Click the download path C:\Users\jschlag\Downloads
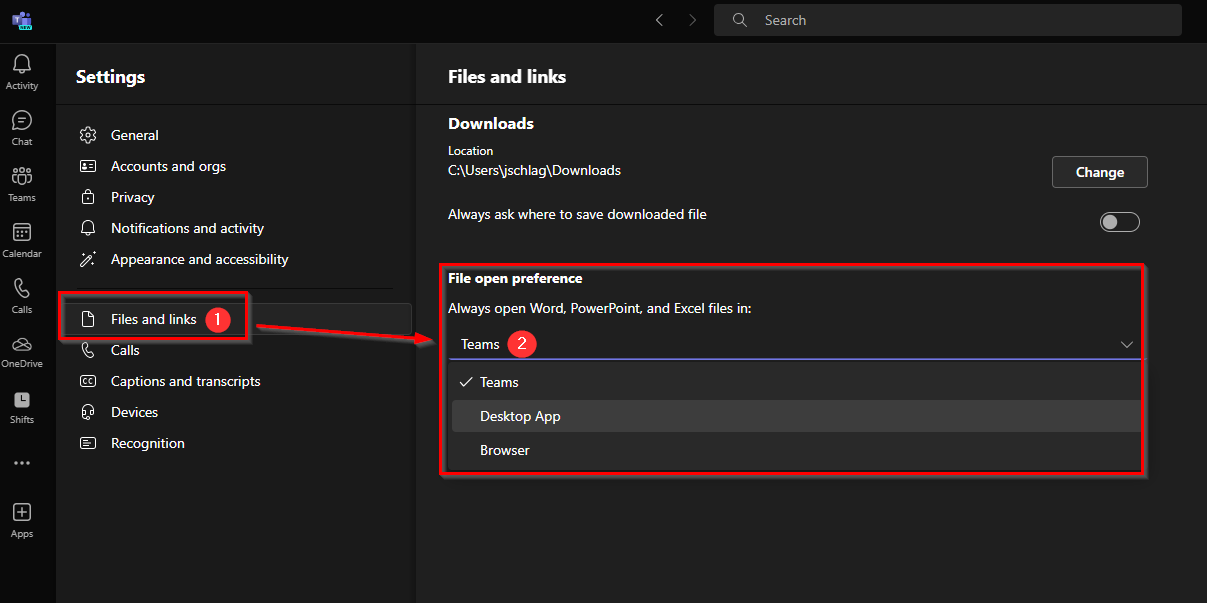This screenshot has height=603, width=1207. point(534,171)
